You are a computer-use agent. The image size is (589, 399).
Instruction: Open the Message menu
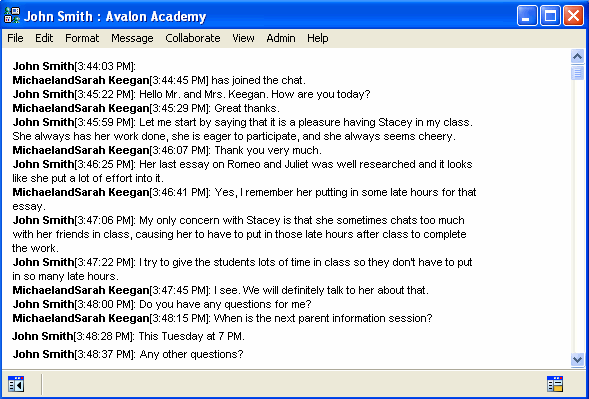[x=132, y=38]
